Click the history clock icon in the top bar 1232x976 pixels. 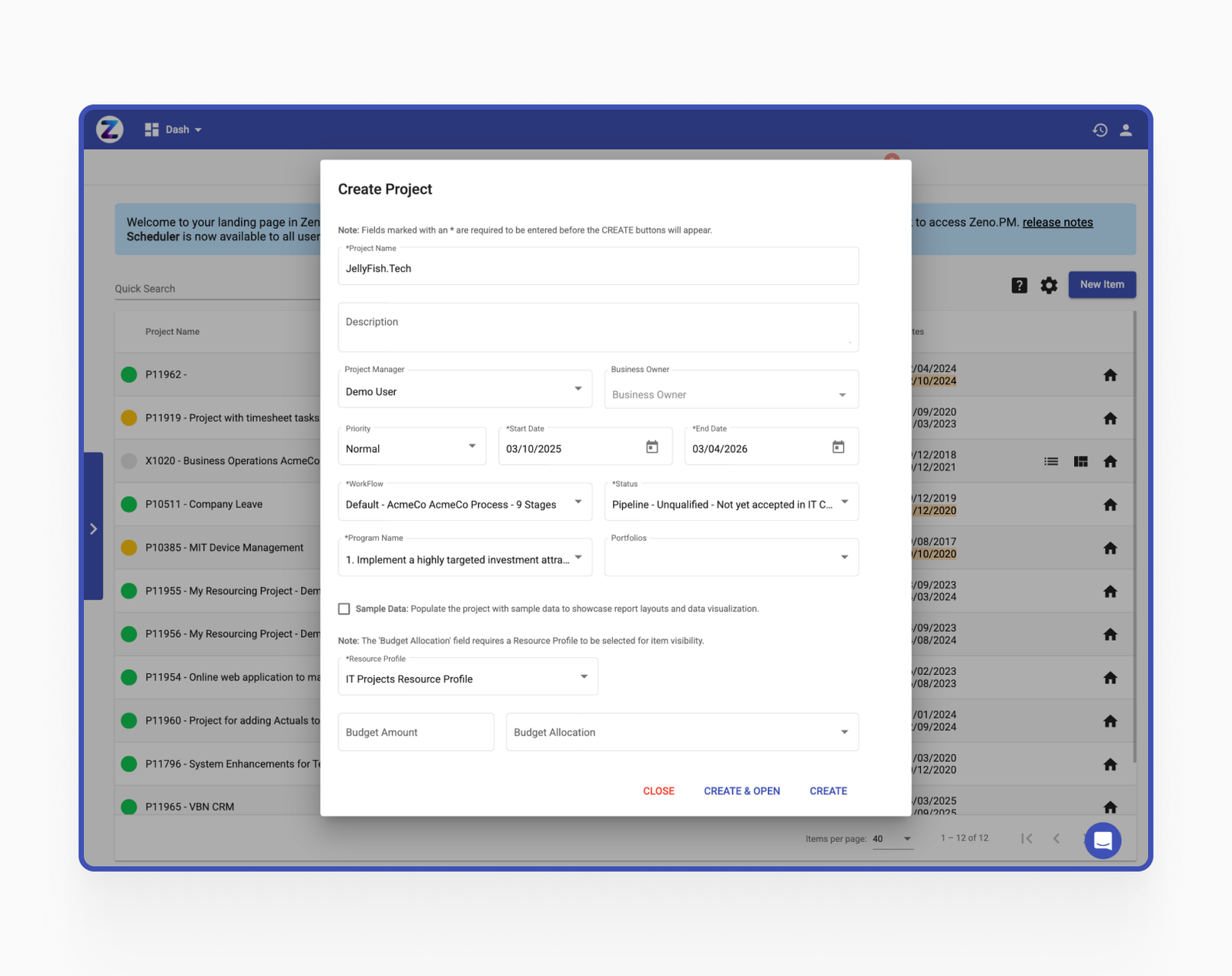point(1100,129)
